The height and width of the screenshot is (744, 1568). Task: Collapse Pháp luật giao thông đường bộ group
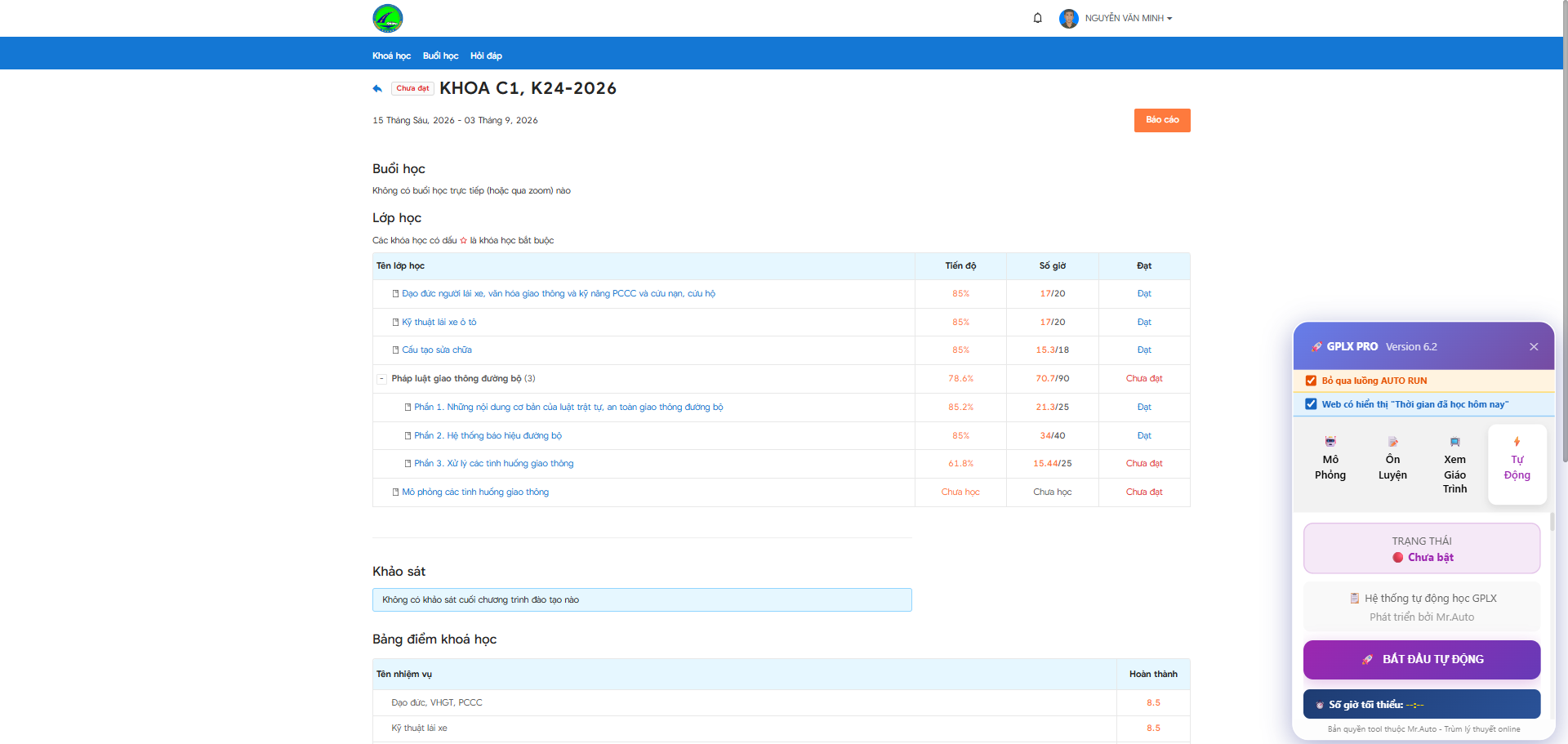pos(381,379)
